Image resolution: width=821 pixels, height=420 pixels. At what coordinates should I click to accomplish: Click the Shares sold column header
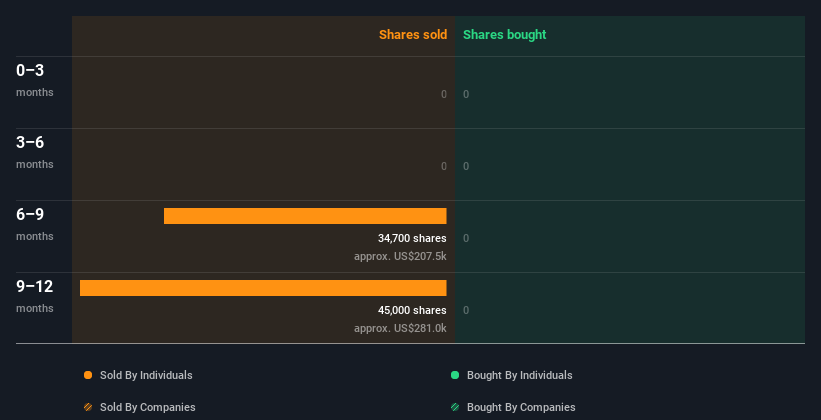tap(412, 35)
